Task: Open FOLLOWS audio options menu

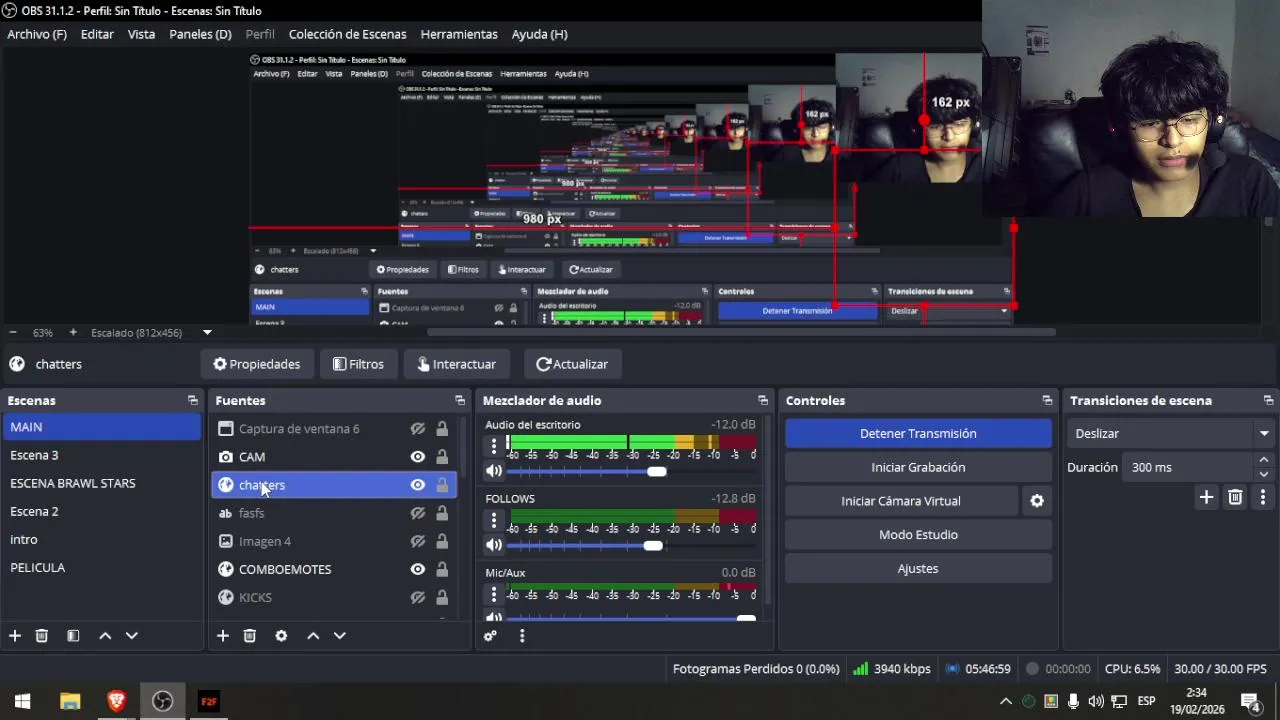Action: pyautogui.click(x=493, y=520)
